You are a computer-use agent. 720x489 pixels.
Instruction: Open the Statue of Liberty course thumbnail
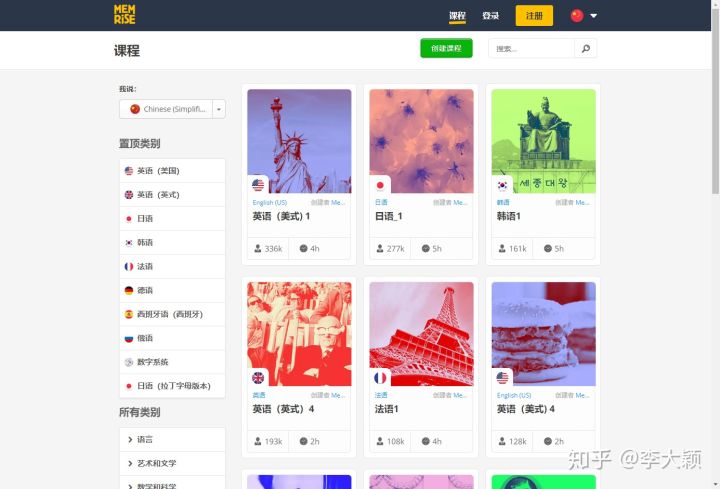299,141
